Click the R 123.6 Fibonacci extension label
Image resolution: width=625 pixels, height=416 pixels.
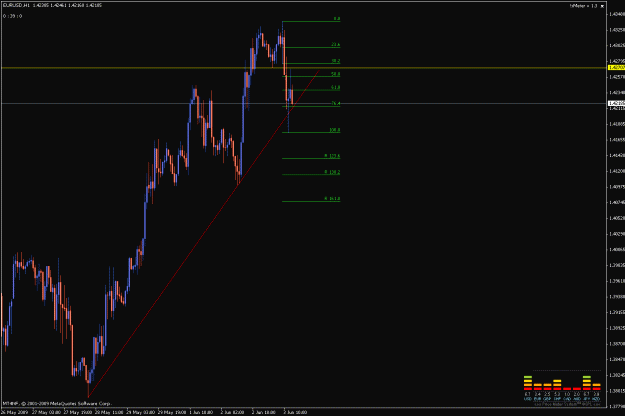click(x=332, y=156)
